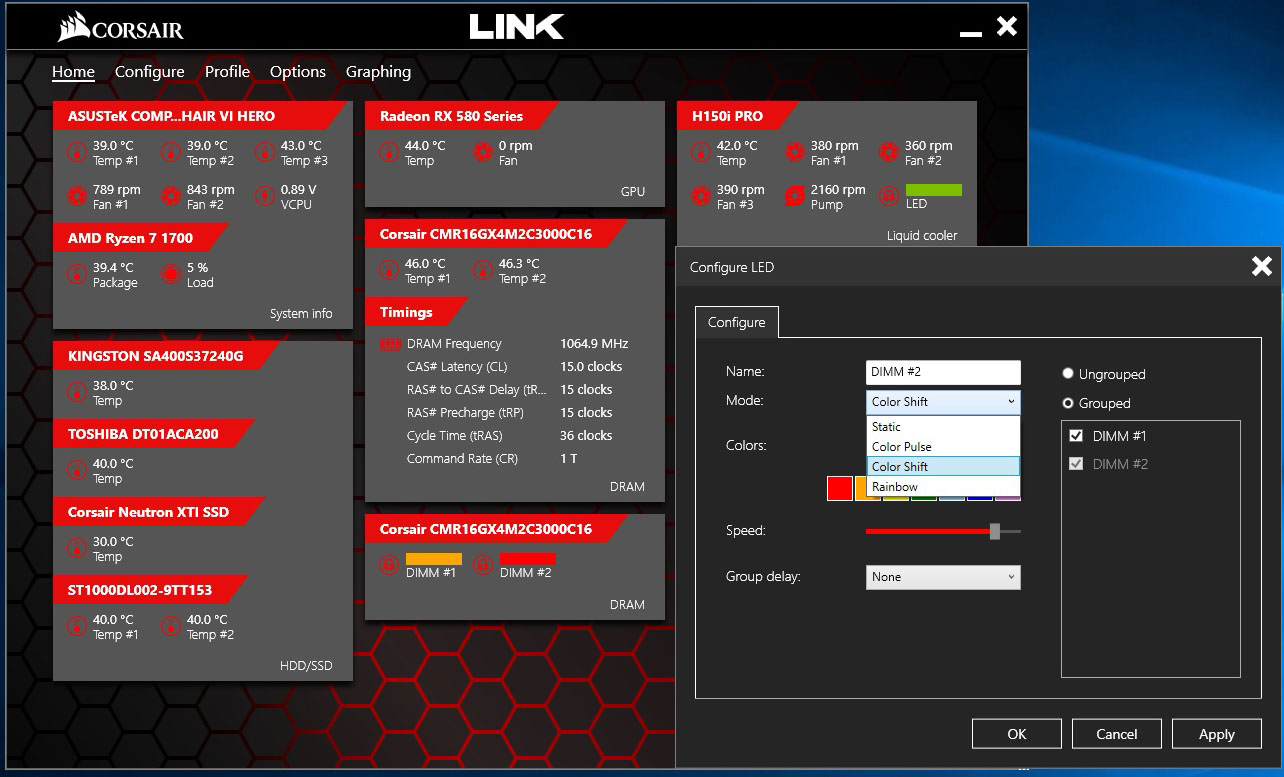Click the ST1000DL002 Temp #2 icon
The width and height of the screenshot is (1284, 777).
coord(171,626)
